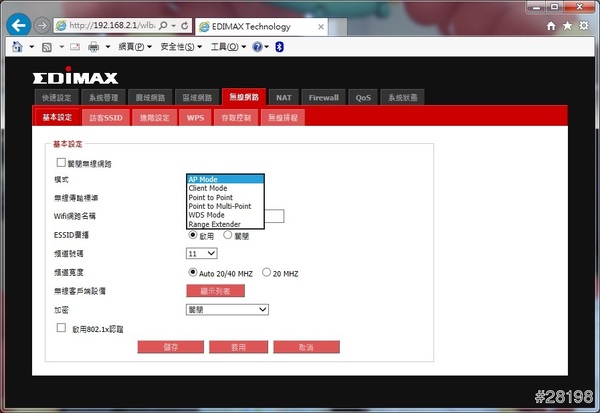Image resolution: width=600 pixels, height=413 pixels.
Task: Click the 取消 cancel button
Action: click(x=307, y=347)
